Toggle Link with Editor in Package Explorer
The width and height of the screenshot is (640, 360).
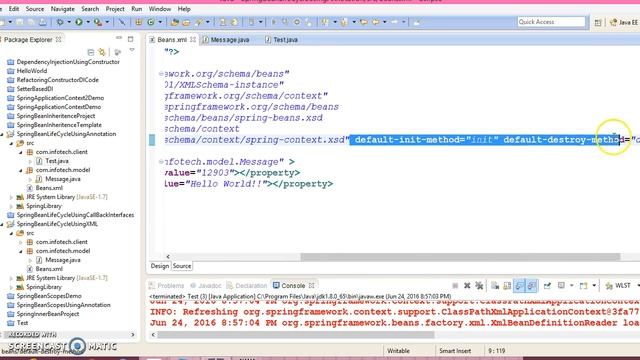(x=102, y=52)
